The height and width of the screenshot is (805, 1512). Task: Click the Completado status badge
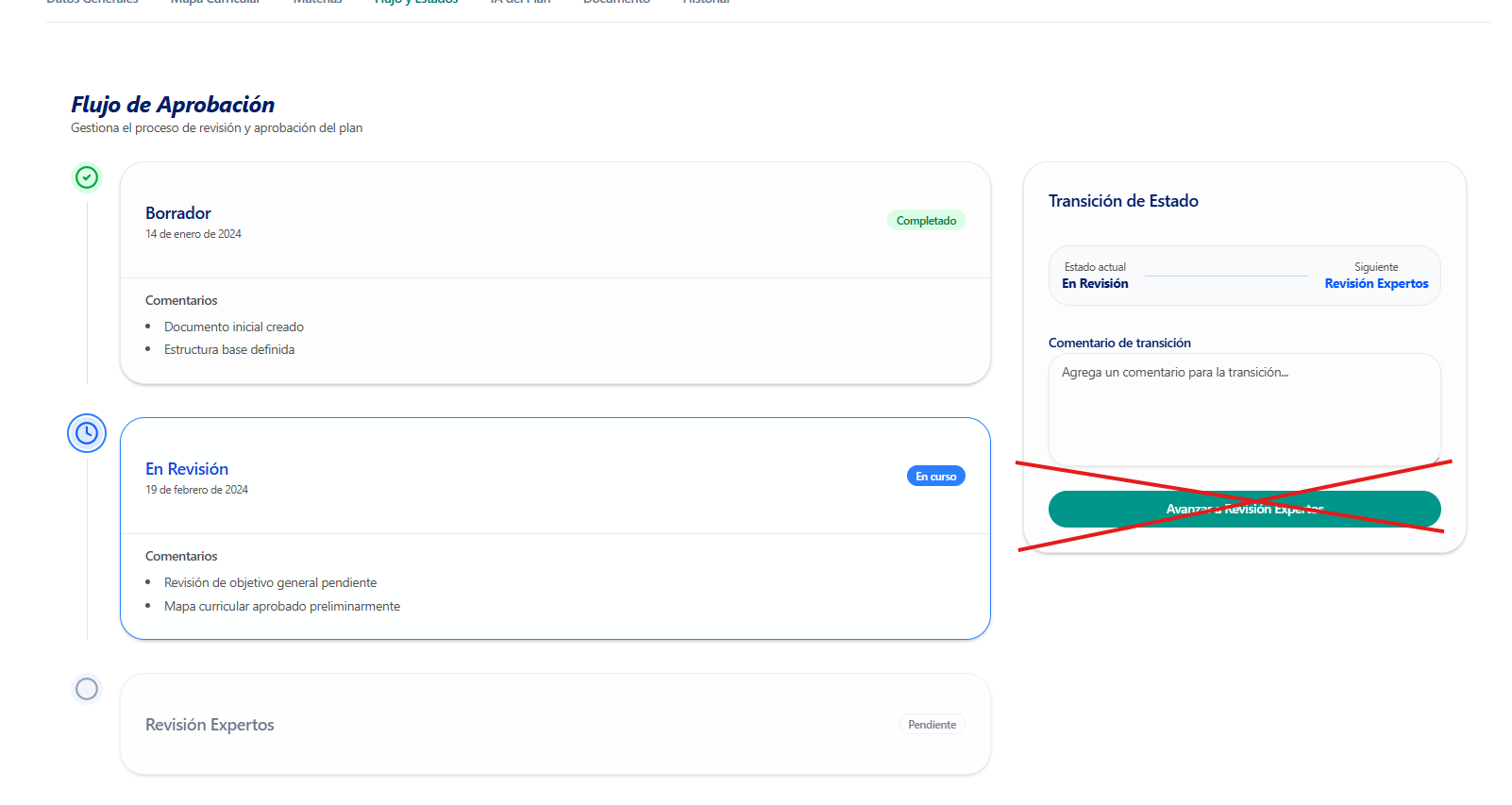point(925,221)
